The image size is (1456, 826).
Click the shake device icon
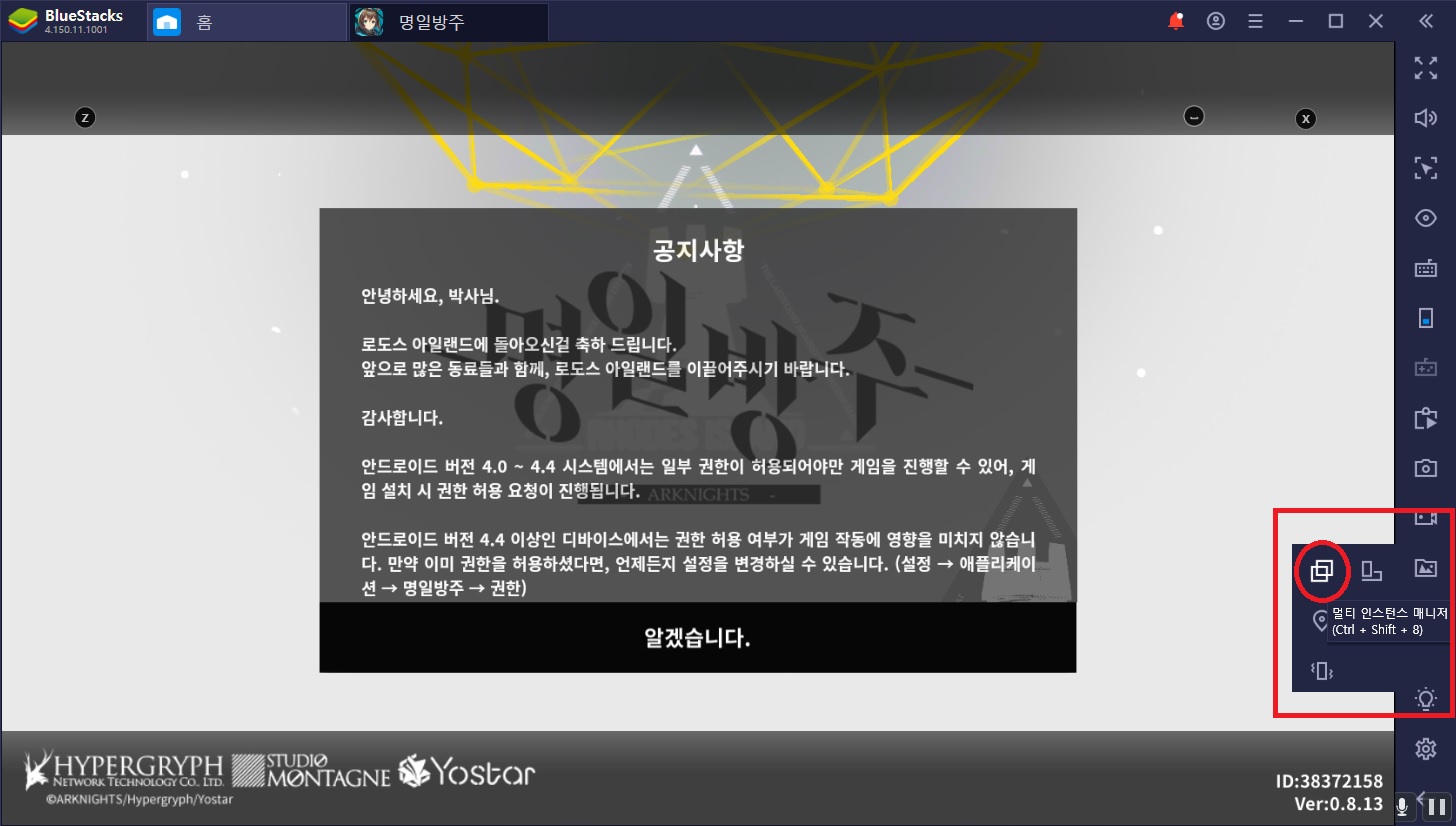pyautogui.click(x=1322, y=671)
